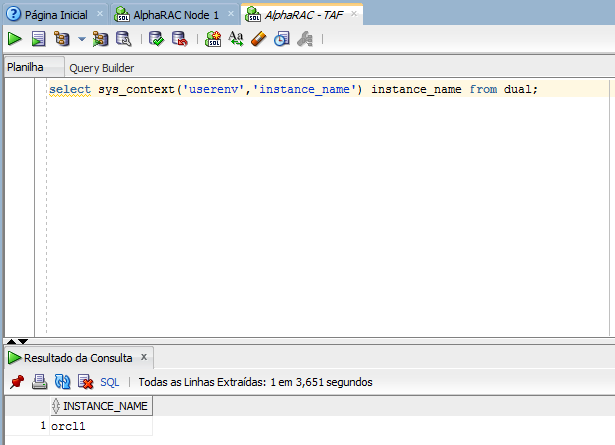Switch to the Query Builder tab

click(x=102, y=68)
